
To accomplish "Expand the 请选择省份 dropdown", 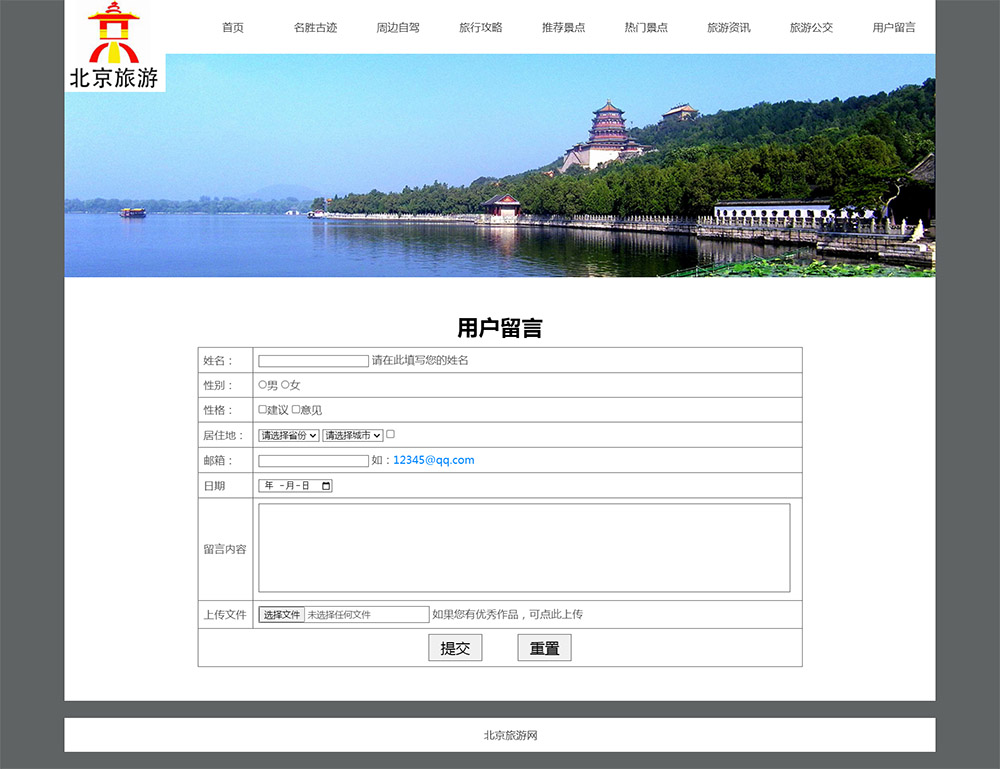I will [288, 436].
